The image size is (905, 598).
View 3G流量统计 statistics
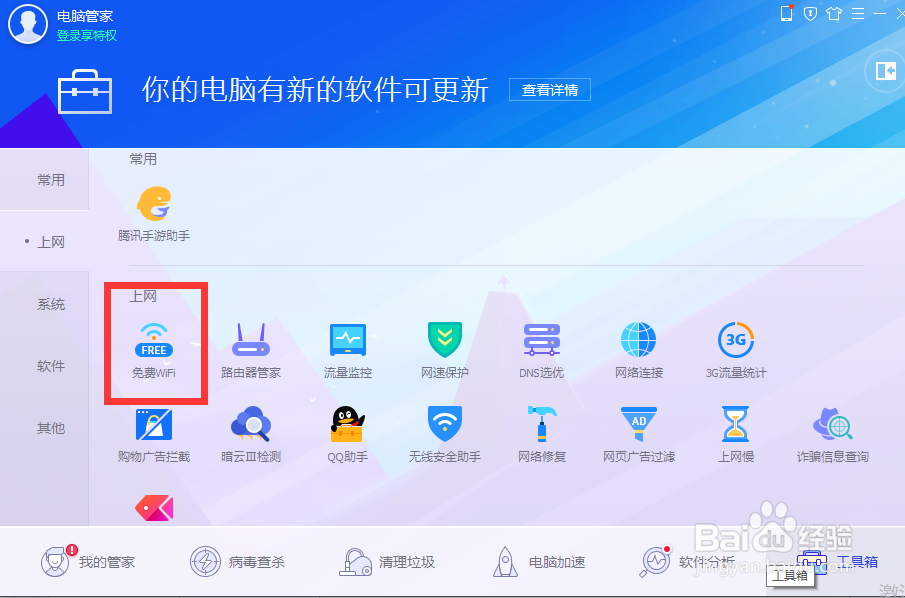pos(735,345)
